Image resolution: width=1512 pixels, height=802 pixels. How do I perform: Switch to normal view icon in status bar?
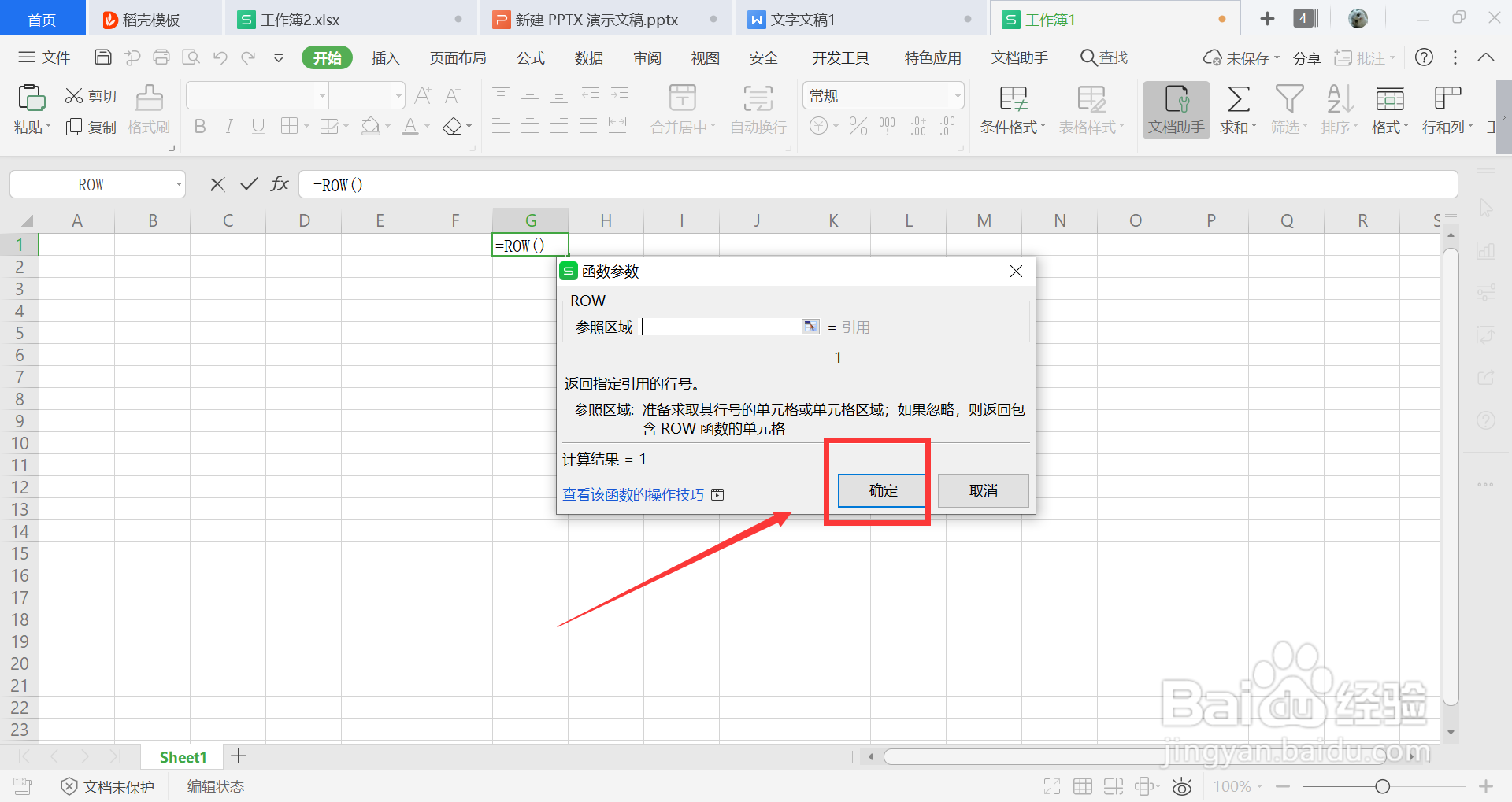1083,786
